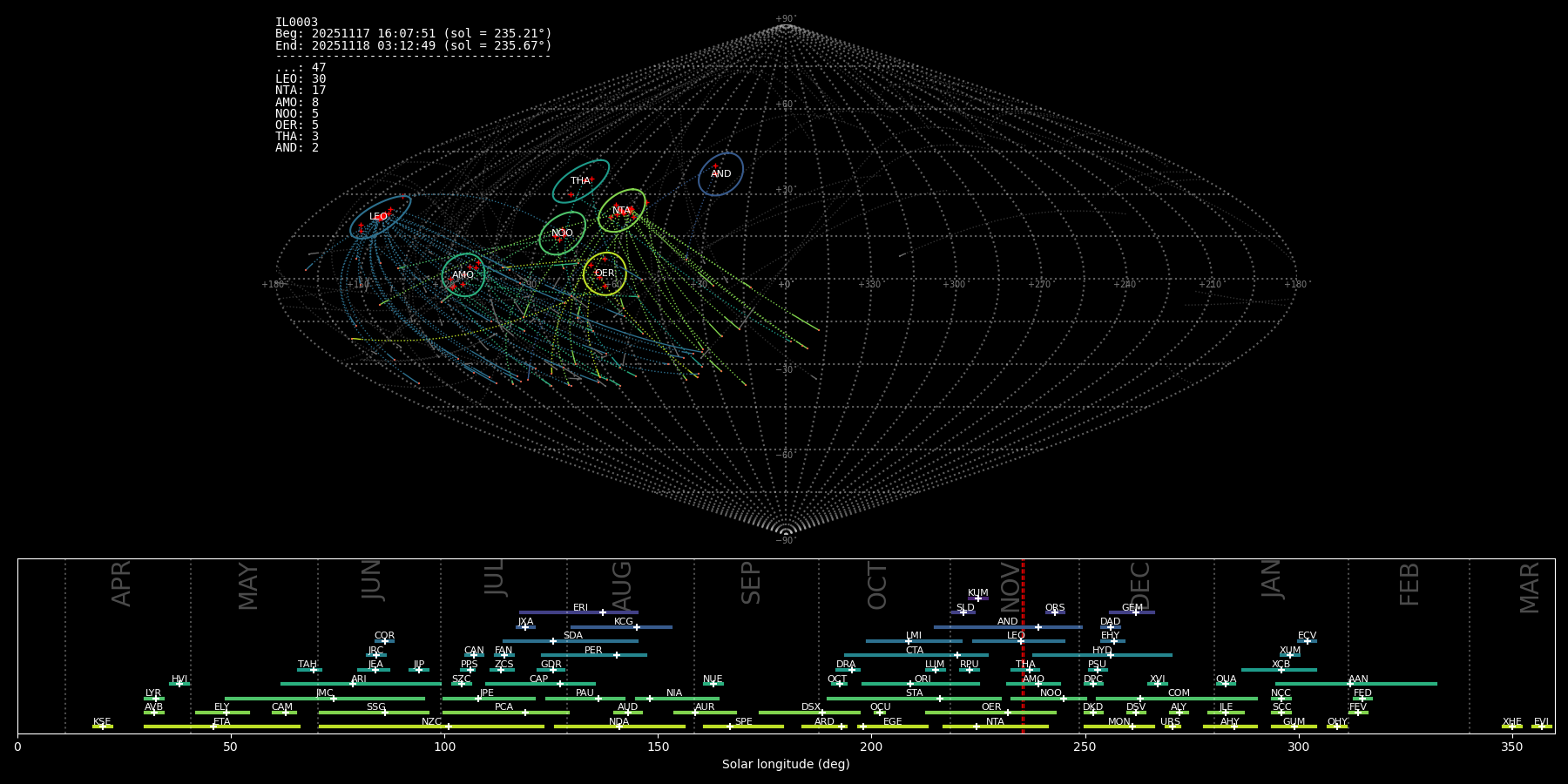1568x784 pixels.
Task: Click the PER shower label in timeline
Action: [x=593, y=650]
